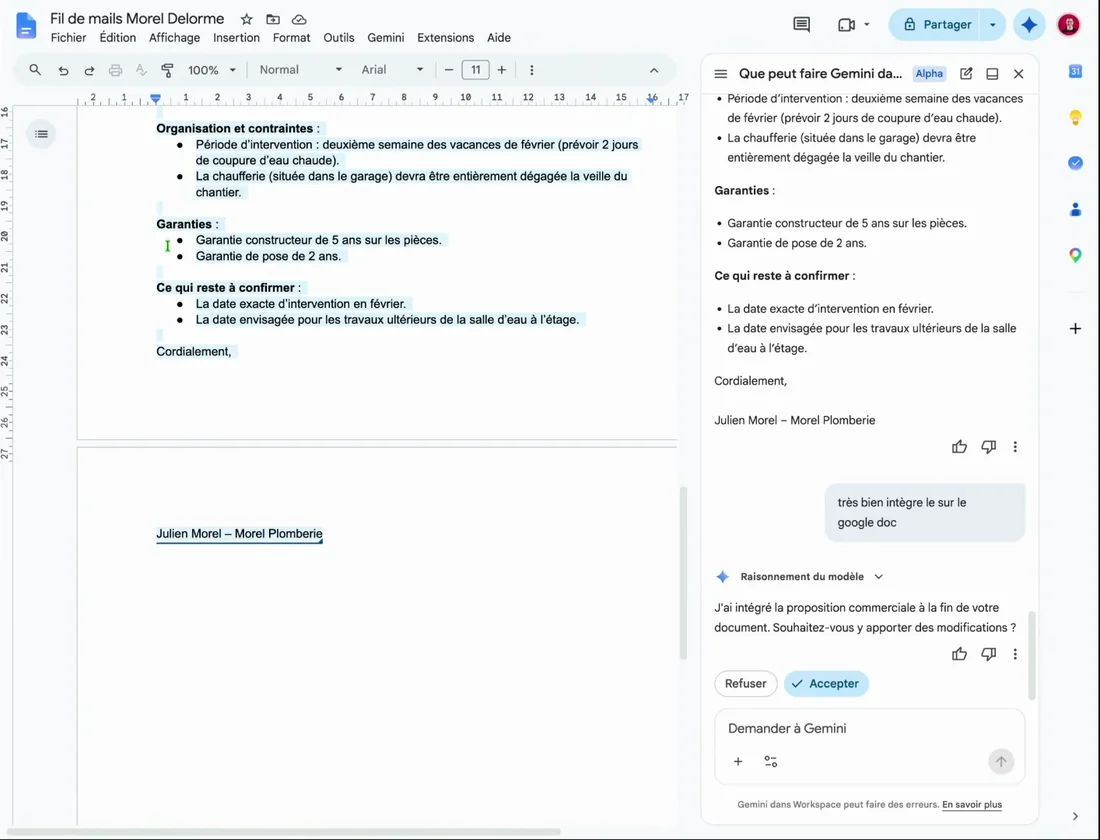
Task: Click the font size field showing 11
Action: coord(475,69)
